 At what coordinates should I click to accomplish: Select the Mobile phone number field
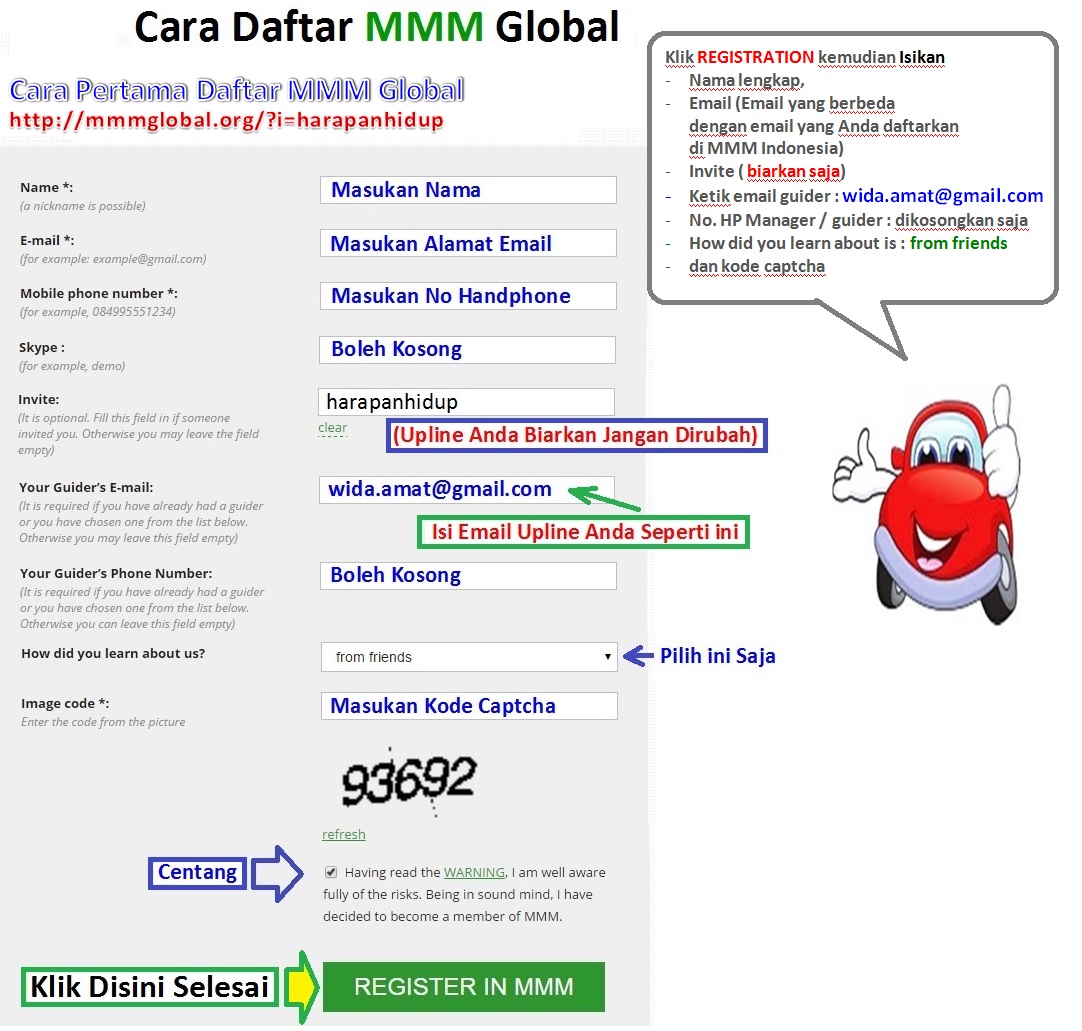467,295
